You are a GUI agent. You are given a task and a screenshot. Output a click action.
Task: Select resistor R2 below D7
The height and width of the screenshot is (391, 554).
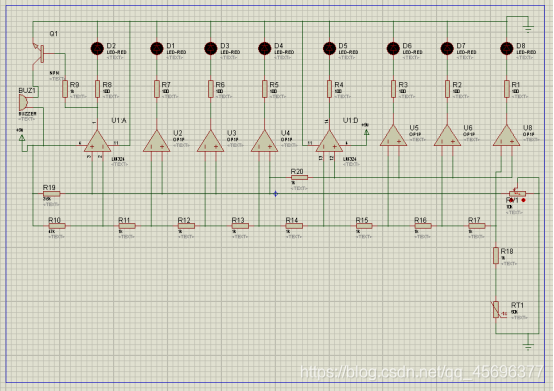(447, 89)
